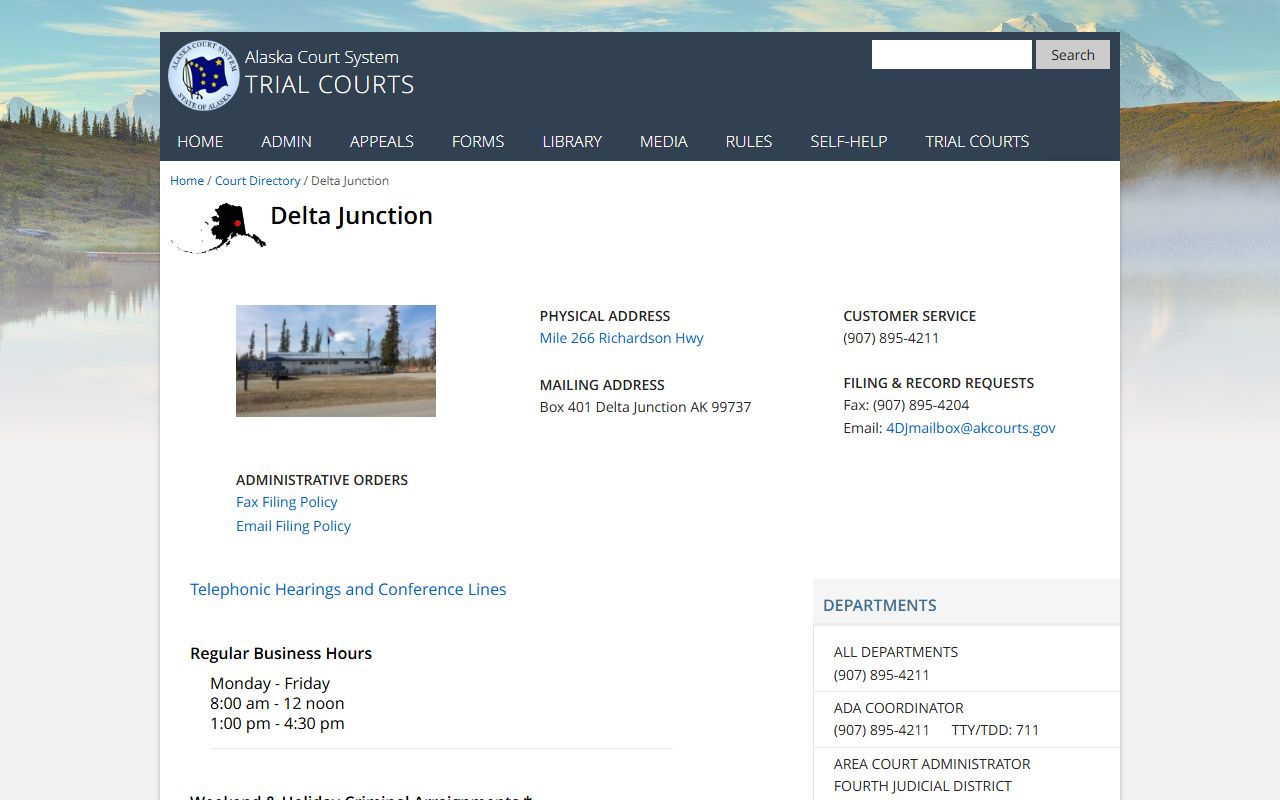Click the Search button
Viewport: 1280px width, 800px height.
1073,55
